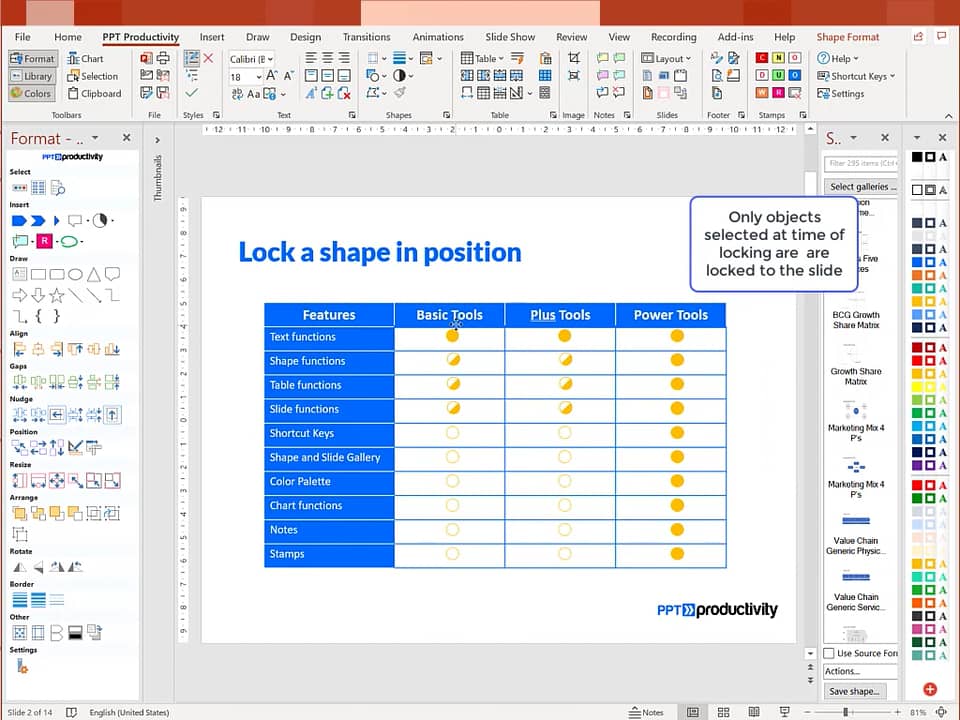Click the black fill swatch atop color palette
This screenshot has width=960, height=720.
[917, 157]
